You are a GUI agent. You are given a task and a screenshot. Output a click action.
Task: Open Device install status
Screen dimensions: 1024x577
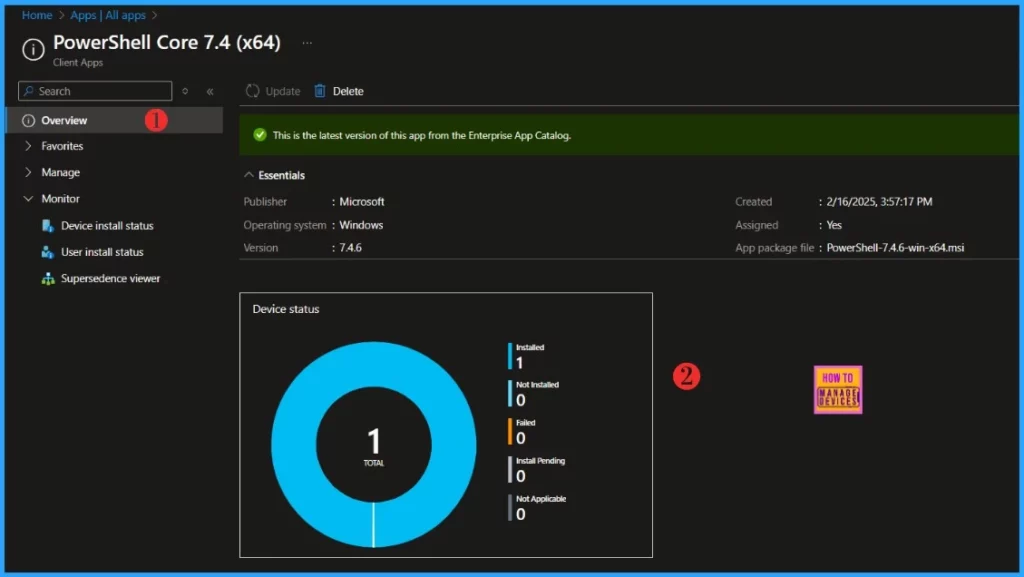click(x=107, y=226)
